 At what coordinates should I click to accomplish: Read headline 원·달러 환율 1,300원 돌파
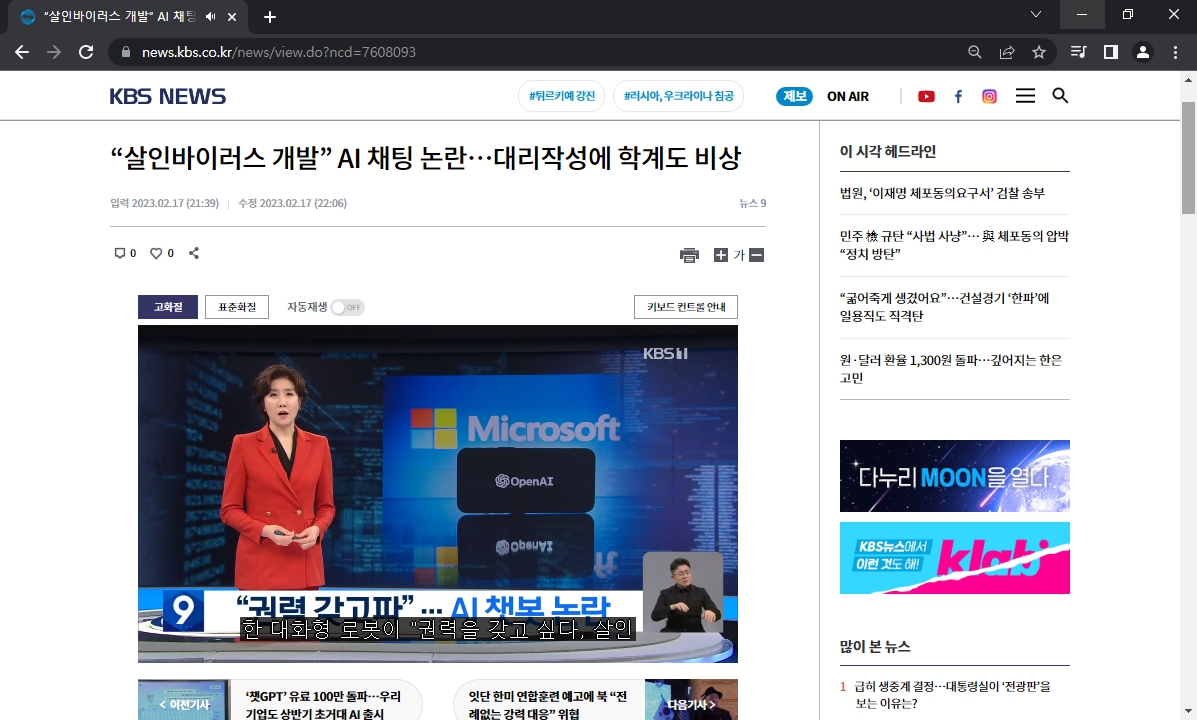950,369
